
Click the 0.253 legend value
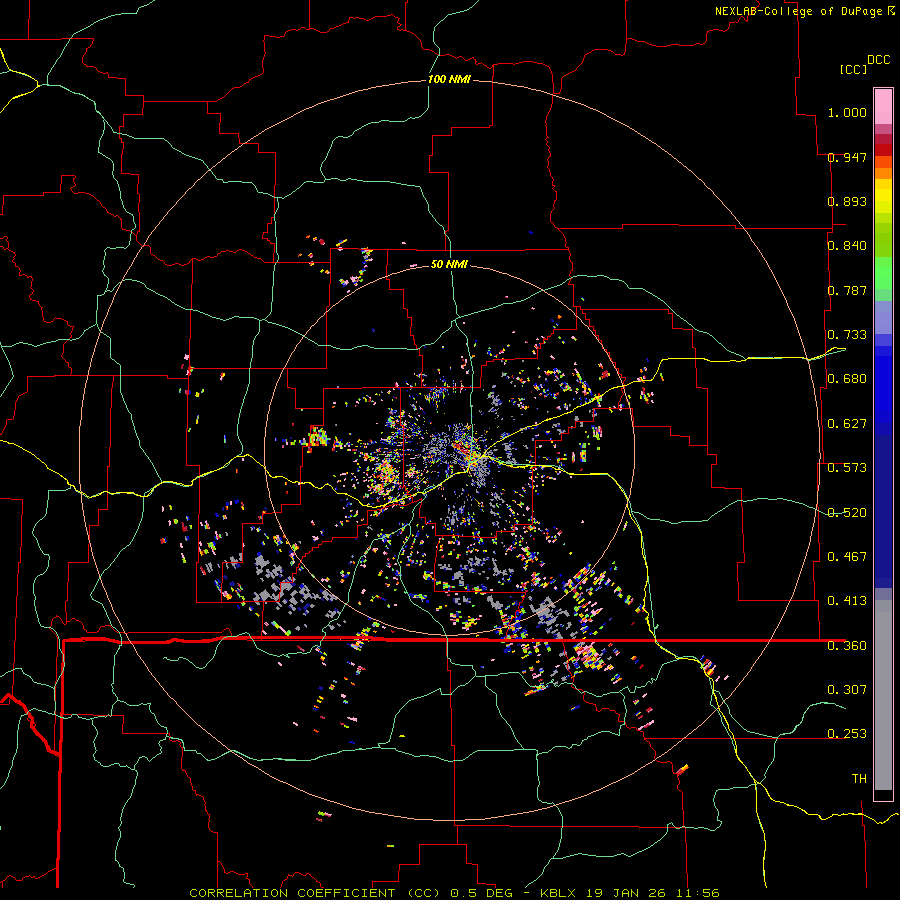(847, 734)
